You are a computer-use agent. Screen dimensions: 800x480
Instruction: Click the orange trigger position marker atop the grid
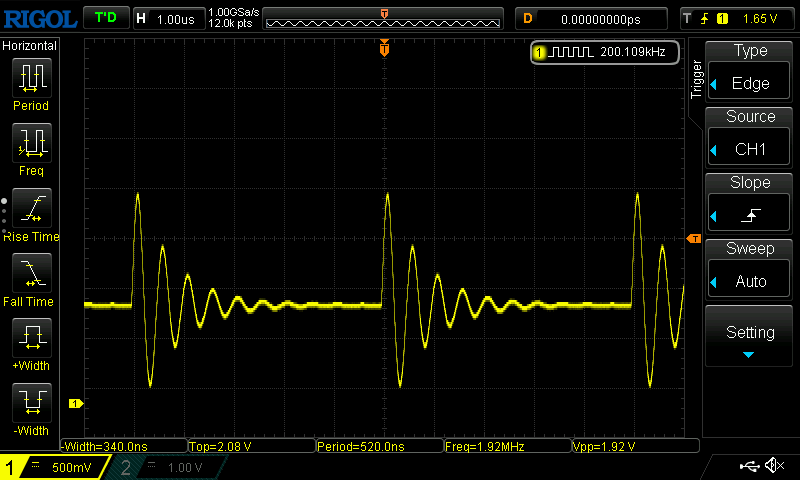[x=384, y=48]
